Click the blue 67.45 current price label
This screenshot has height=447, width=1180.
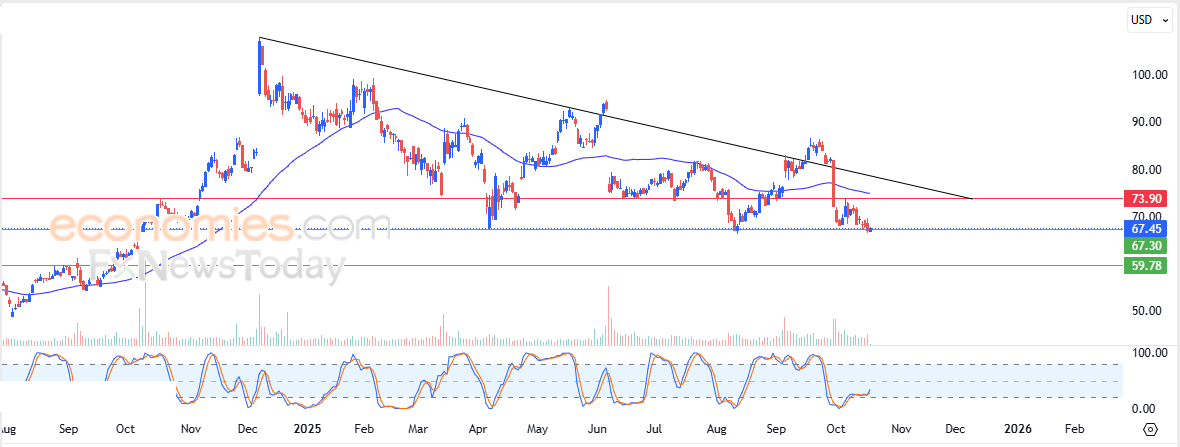click(1145, 228)
